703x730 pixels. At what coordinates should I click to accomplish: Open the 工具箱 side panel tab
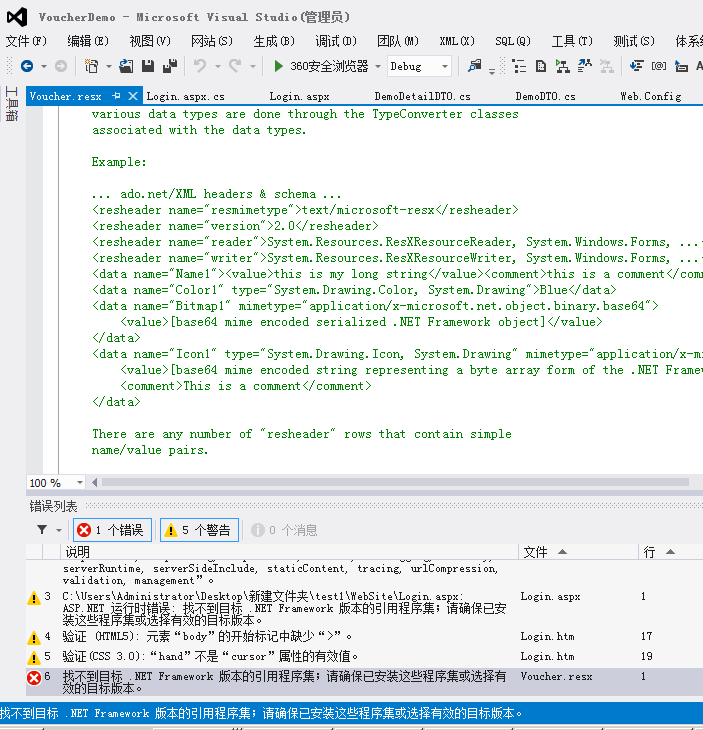tap(12, 104)
